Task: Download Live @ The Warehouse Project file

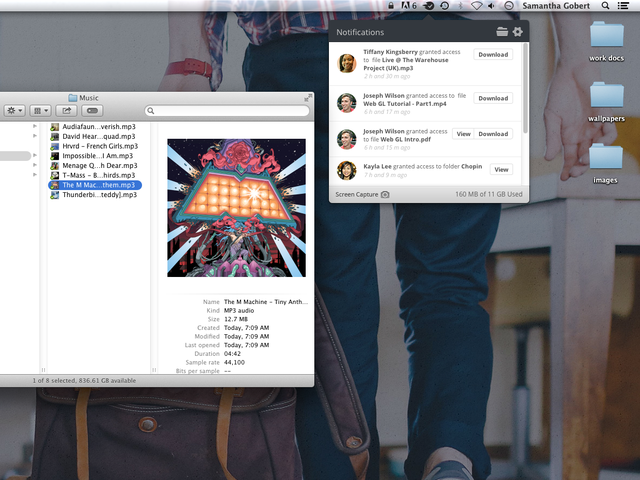Action: pyautogui.click(x=493, y=55)
